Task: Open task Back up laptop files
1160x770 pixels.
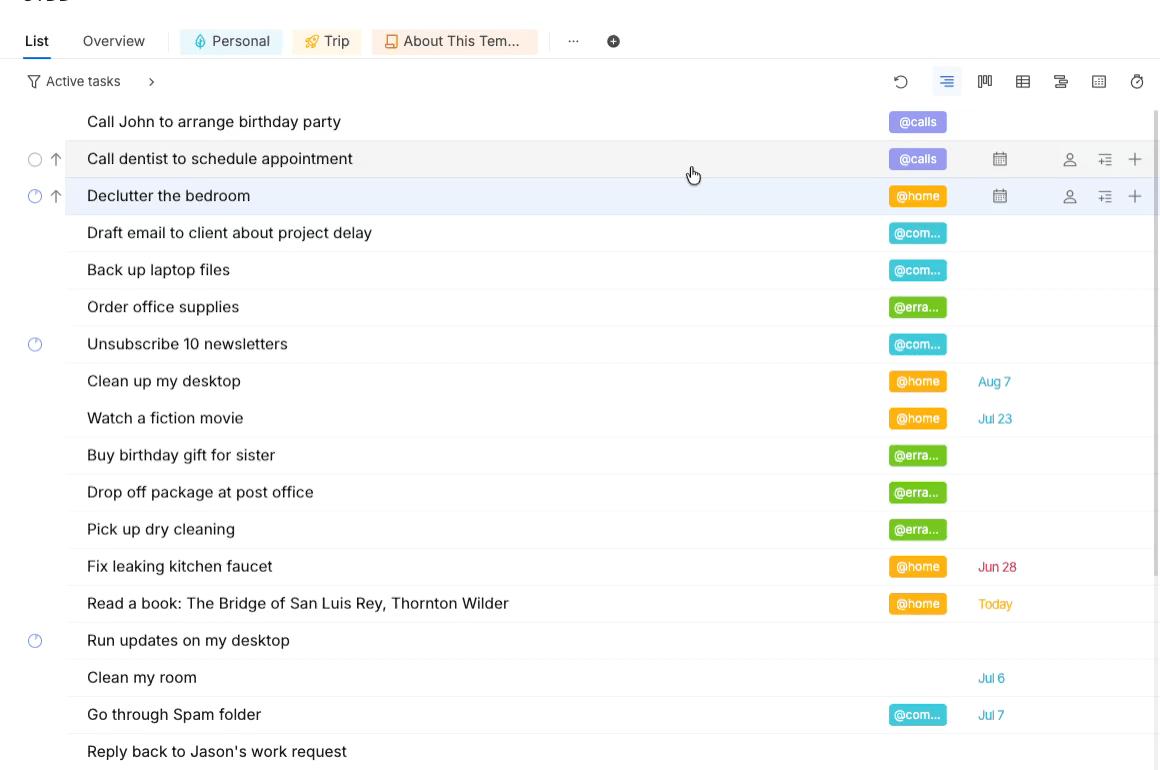Action: tap(158, 270)
